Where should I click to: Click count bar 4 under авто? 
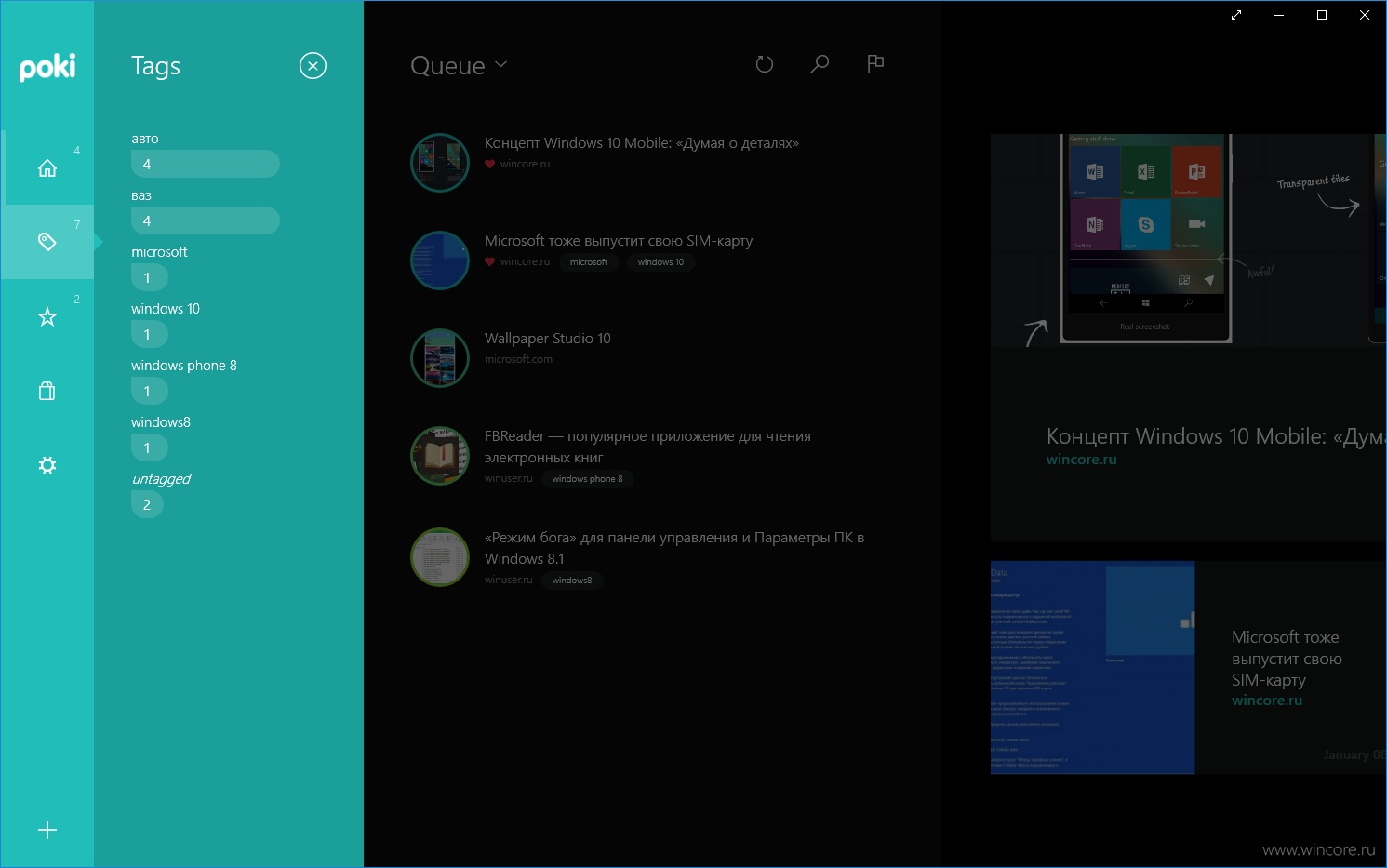206,164
